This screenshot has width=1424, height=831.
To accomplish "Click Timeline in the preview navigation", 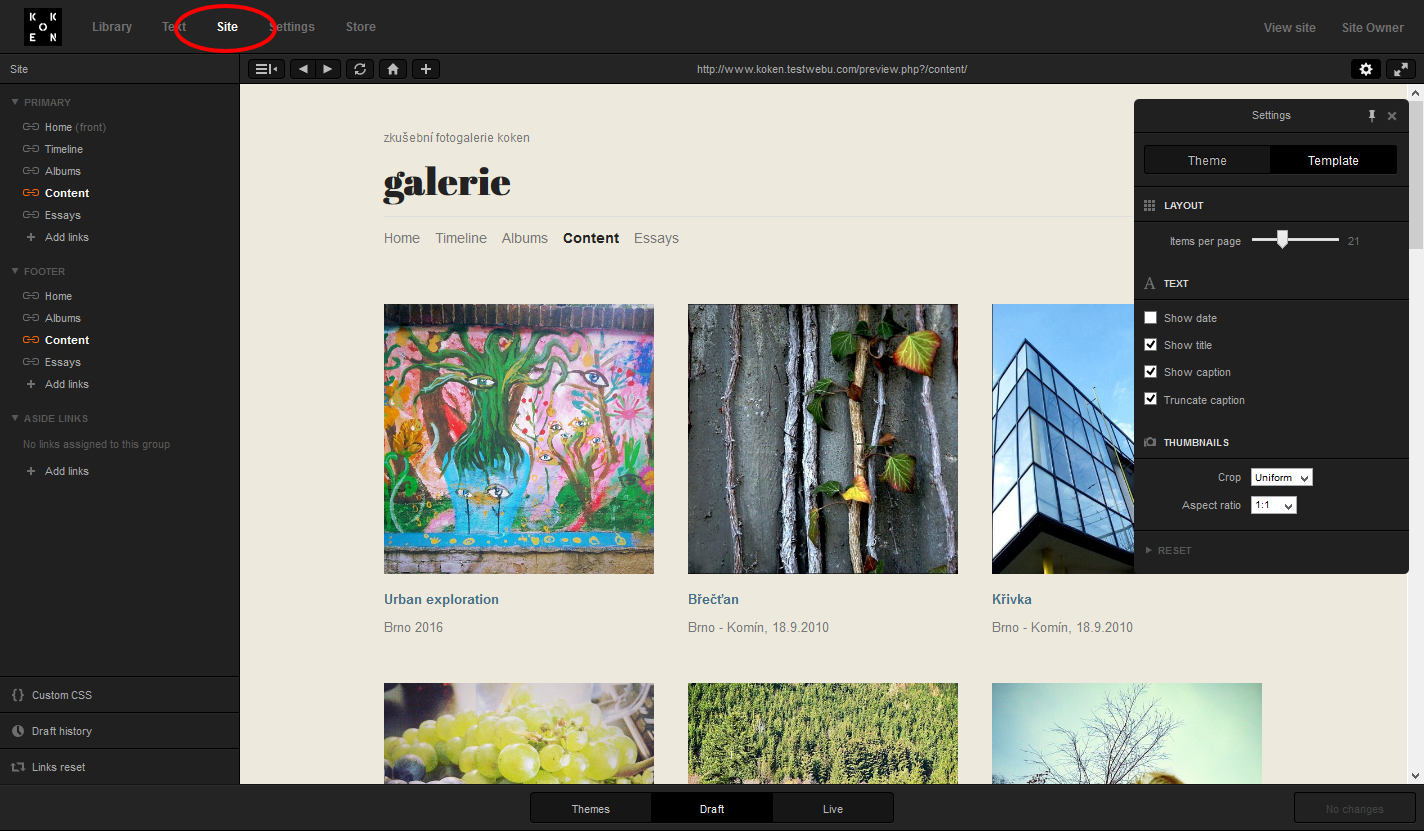I will (x=461, y=238).
